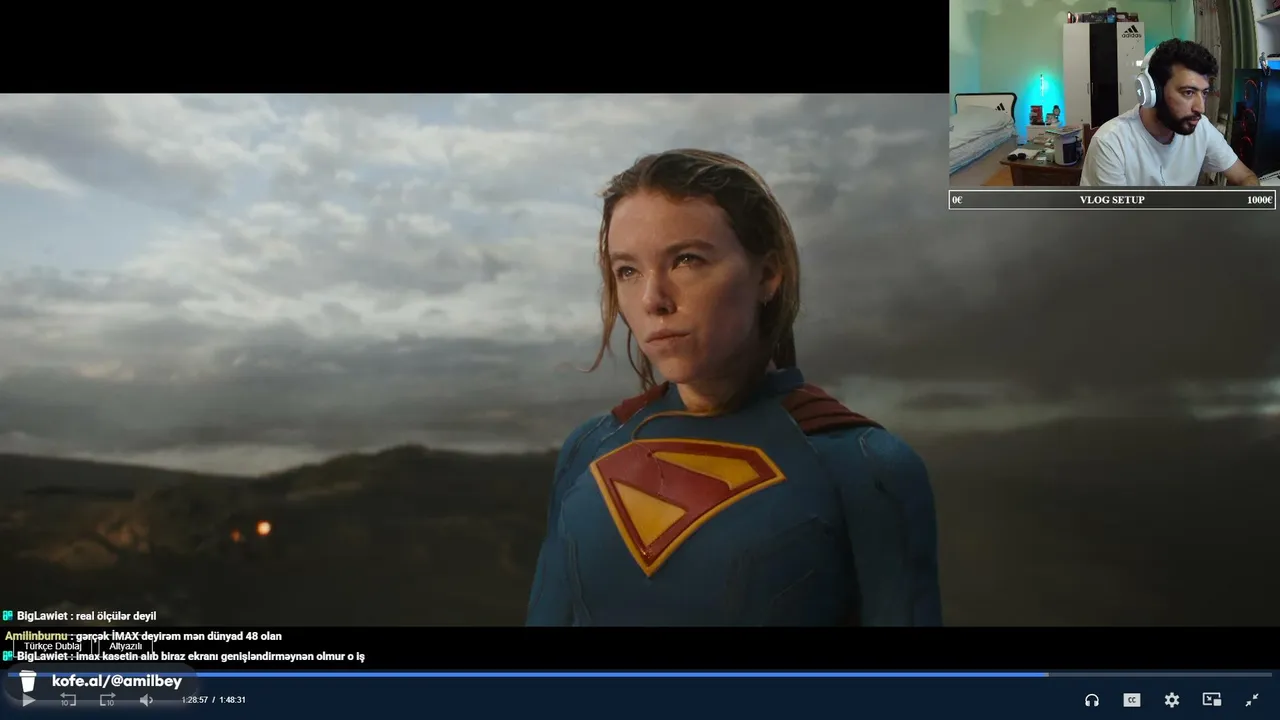Enable picture-in-picture mode

point(1212,700)
